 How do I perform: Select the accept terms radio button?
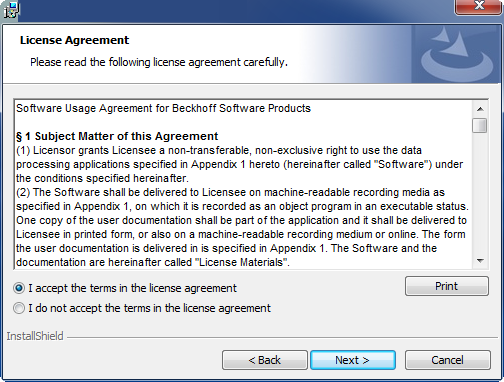[x=19, y=288]
